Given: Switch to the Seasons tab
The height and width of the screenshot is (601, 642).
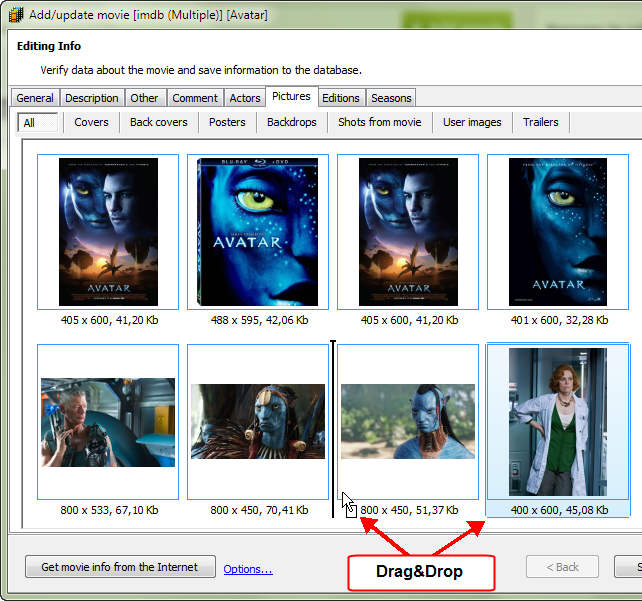Looking at the screenshot, I should coord(391,98).
